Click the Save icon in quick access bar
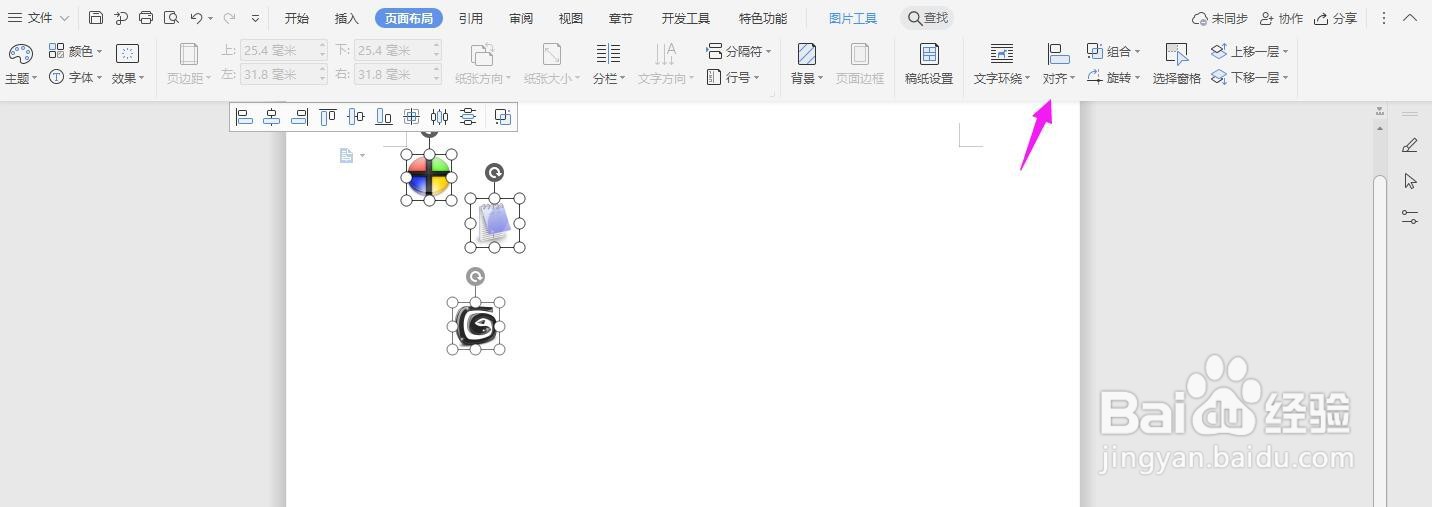 click(96, 18)
